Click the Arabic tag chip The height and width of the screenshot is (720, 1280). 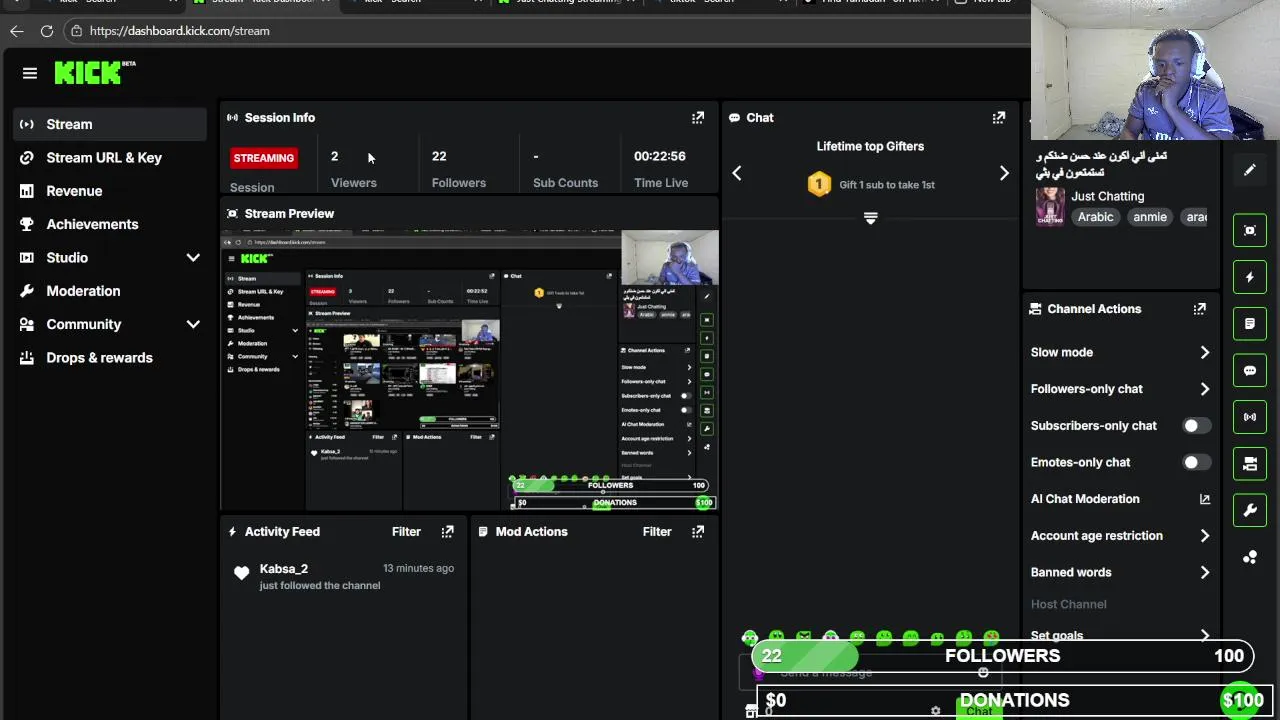[1095, 217]
